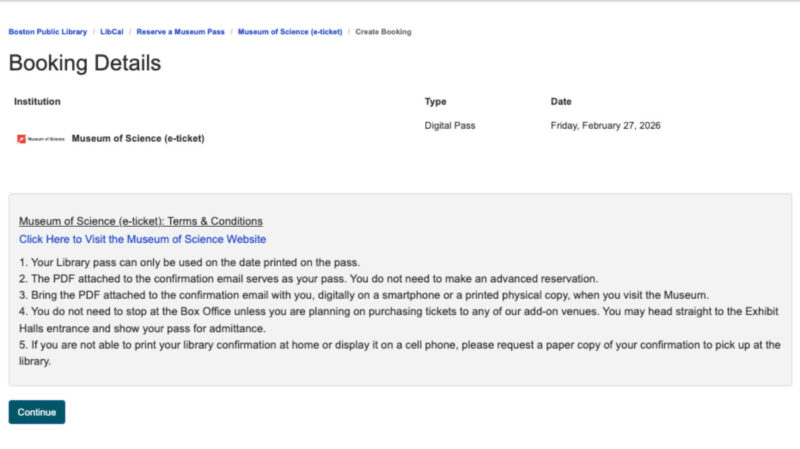Click the Museum of Science logo image

[41, 139]
